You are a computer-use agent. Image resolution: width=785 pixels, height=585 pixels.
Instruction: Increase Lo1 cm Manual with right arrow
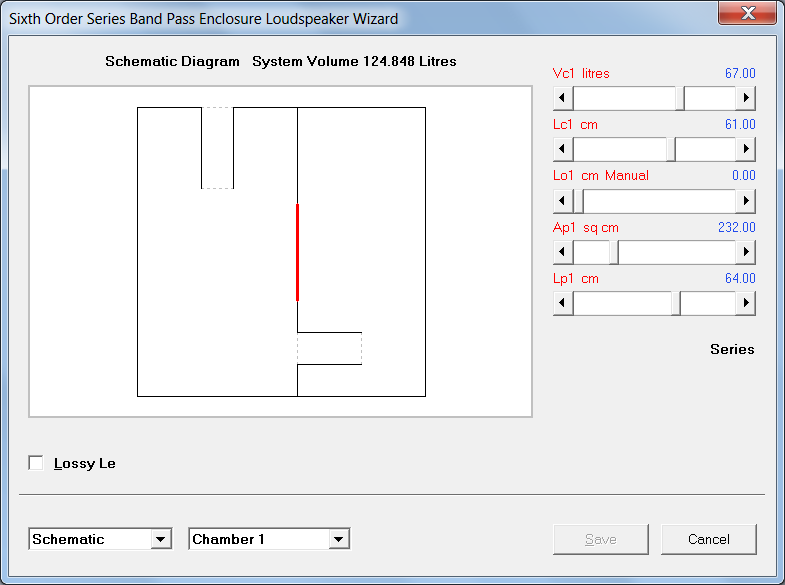745,201
